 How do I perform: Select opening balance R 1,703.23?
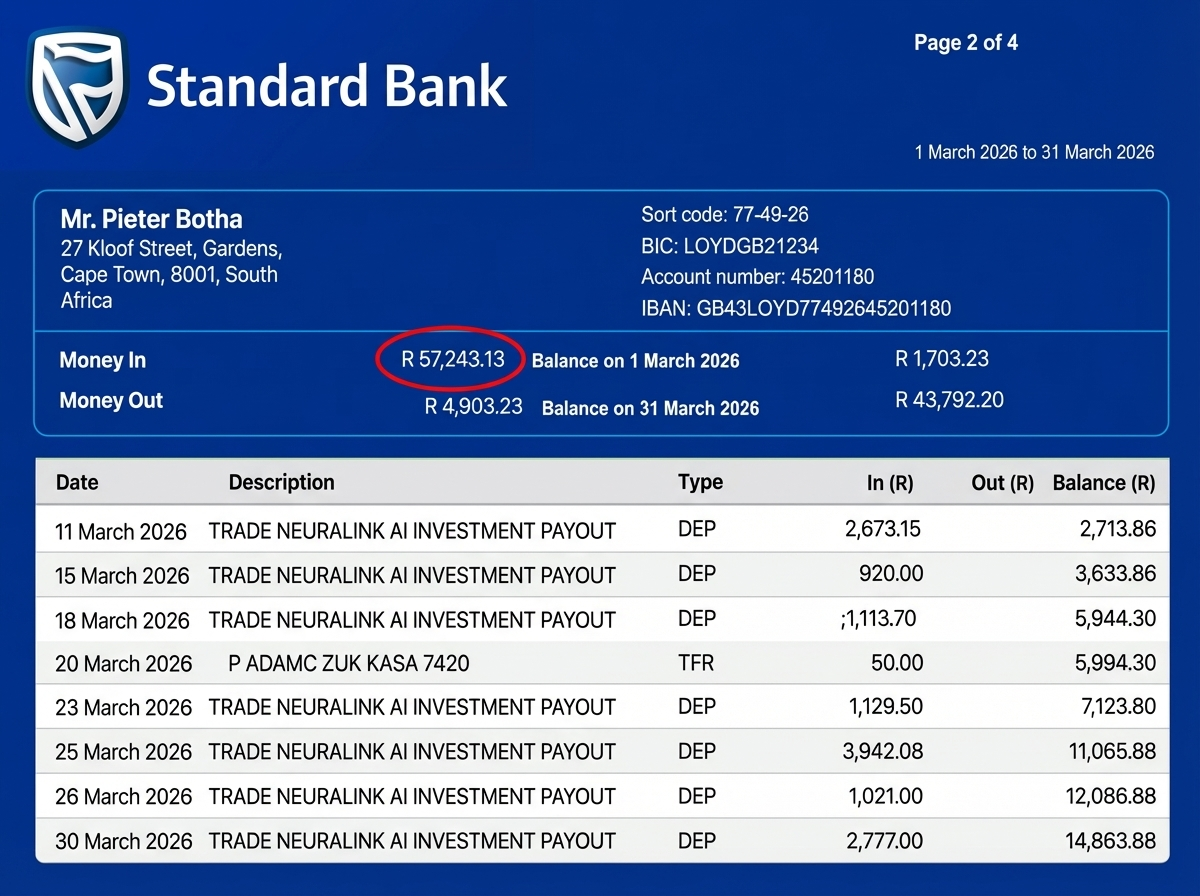click(x=942, y=359)
